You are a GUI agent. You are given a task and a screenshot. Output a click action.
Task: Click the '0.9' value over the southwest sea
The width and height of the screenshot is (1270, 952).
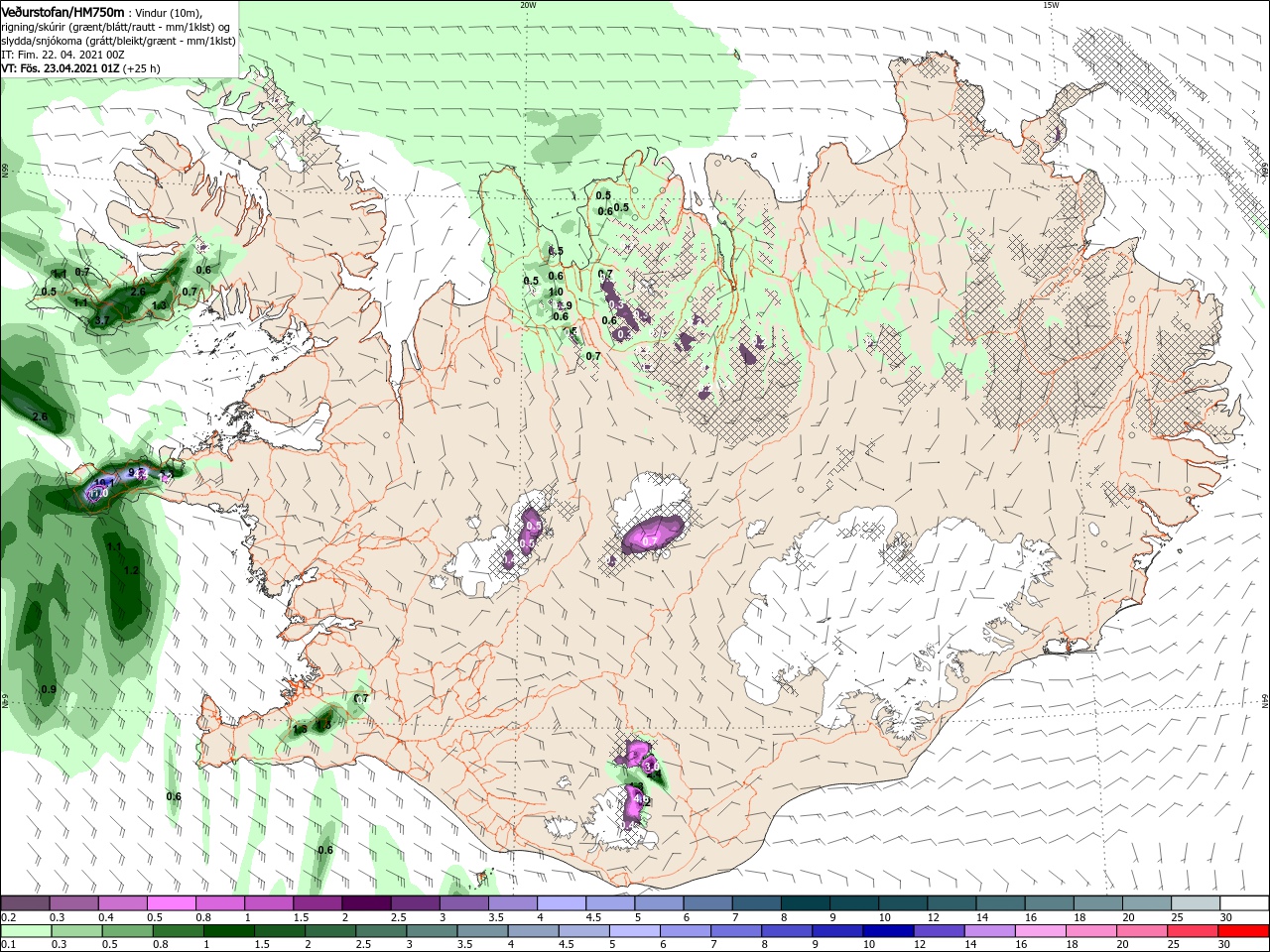coord(49,689)
